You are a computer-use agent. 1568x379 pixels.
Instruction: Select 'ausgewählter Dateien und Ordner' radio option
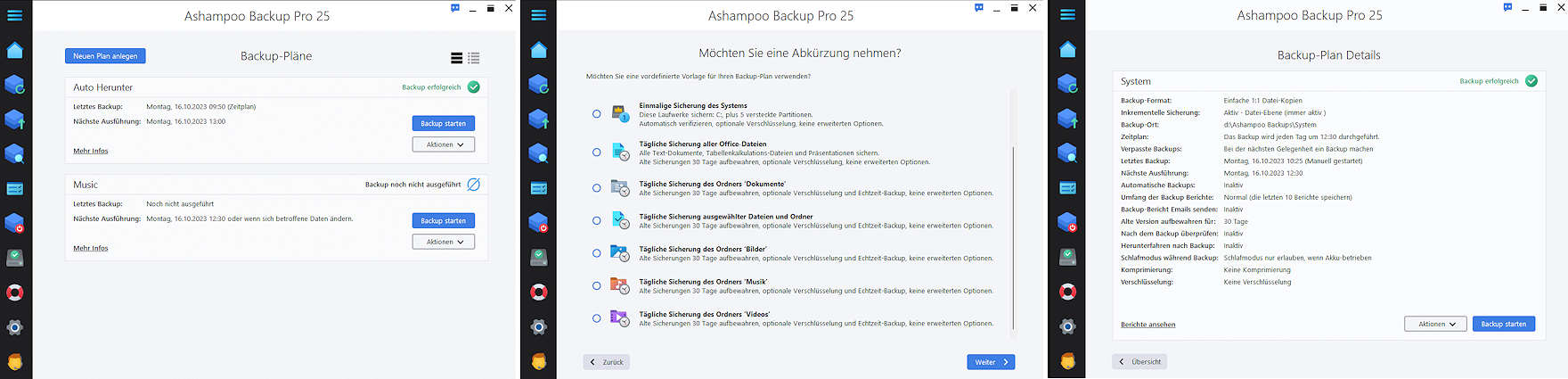597,220
